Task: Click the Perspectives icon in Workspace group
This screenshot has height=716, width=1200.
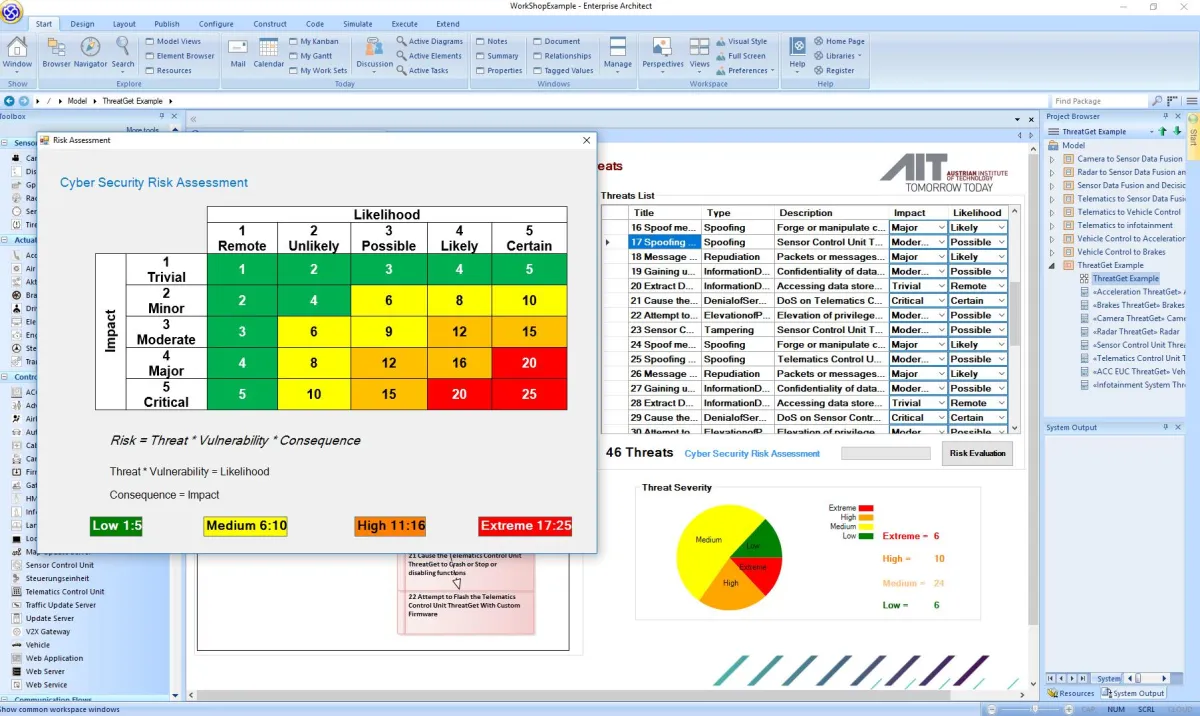Action: tap(662, 49)
